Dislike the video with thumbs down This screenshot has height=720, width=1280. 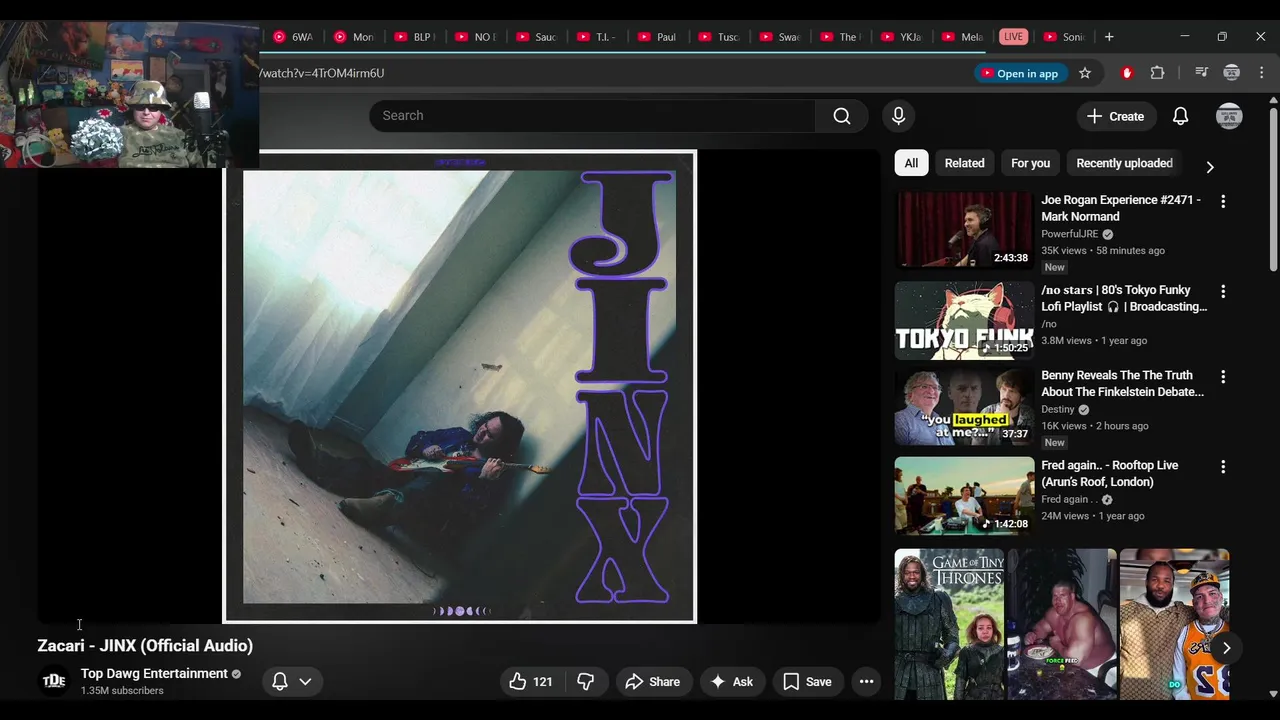coord(586,682)
